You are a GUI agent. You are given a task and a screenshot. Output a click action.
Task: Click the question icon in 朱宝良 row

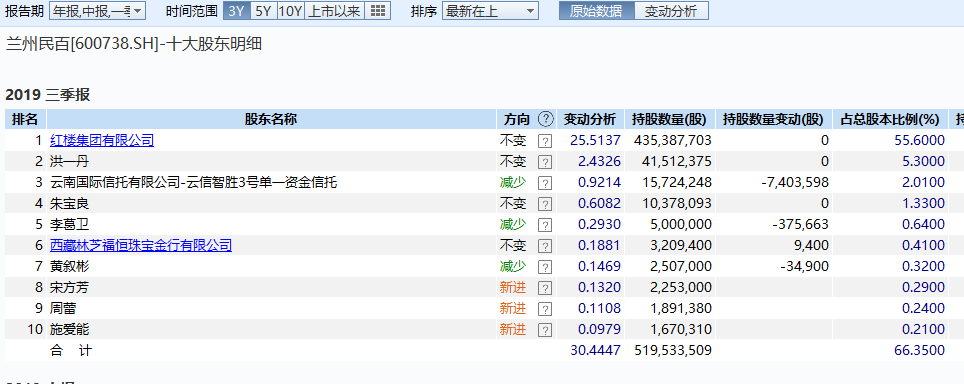click(545, 203)
